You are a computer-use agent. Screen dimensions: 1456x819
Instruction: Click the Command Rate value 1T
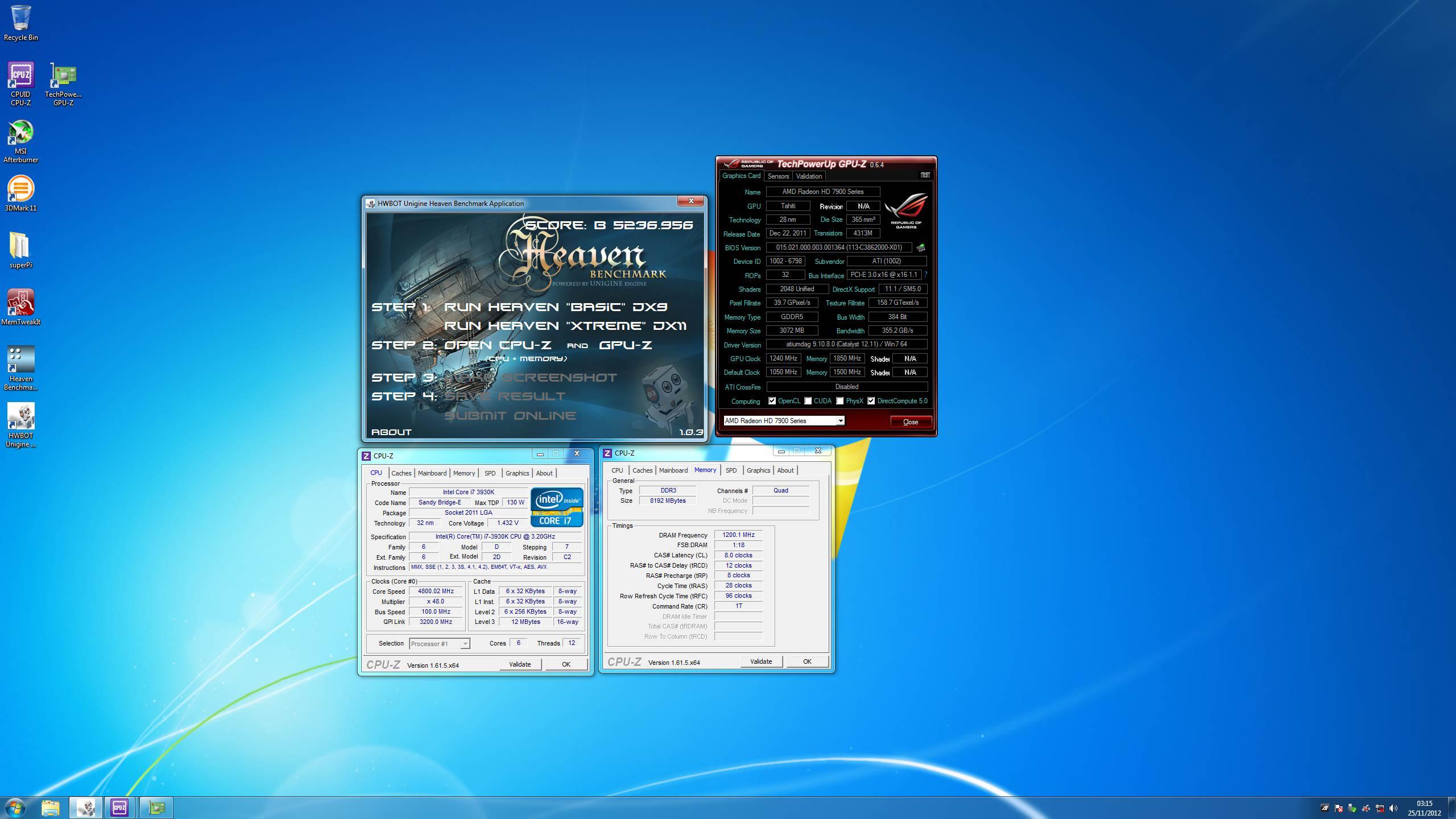click(738, 606)
